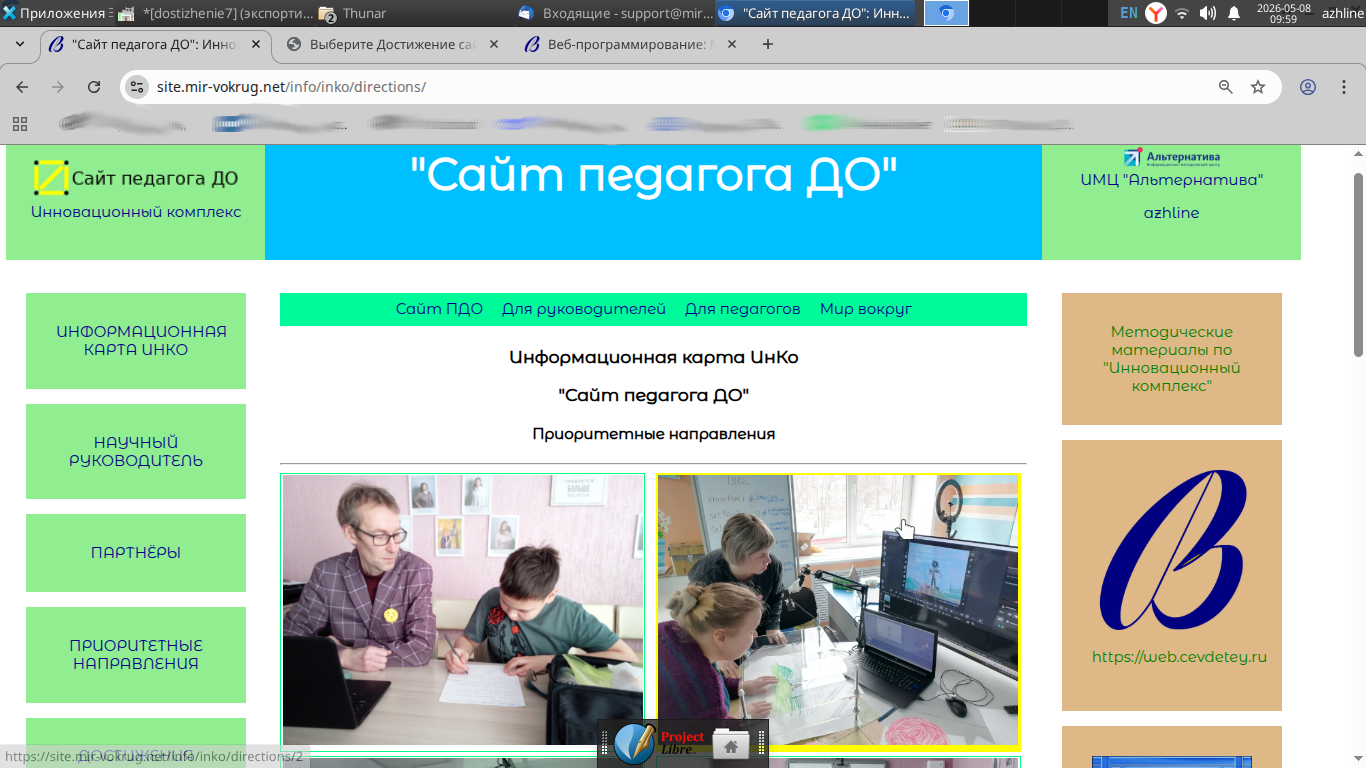Viewport: 1366px width, 768px height.
Task: Click the Информационная карта ИнКо heading
Action: point(654,357)
